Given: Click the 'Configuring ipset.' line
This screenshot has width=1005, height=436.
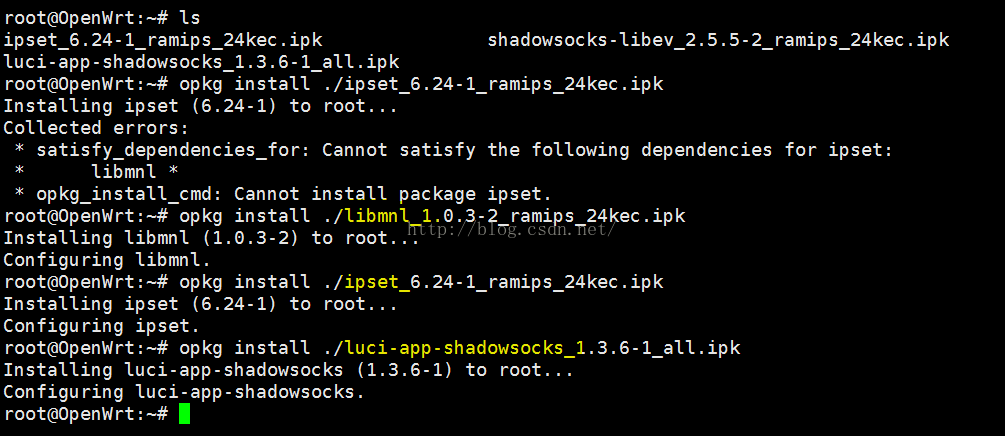Looking at the screenshot, I should point(102,326).
